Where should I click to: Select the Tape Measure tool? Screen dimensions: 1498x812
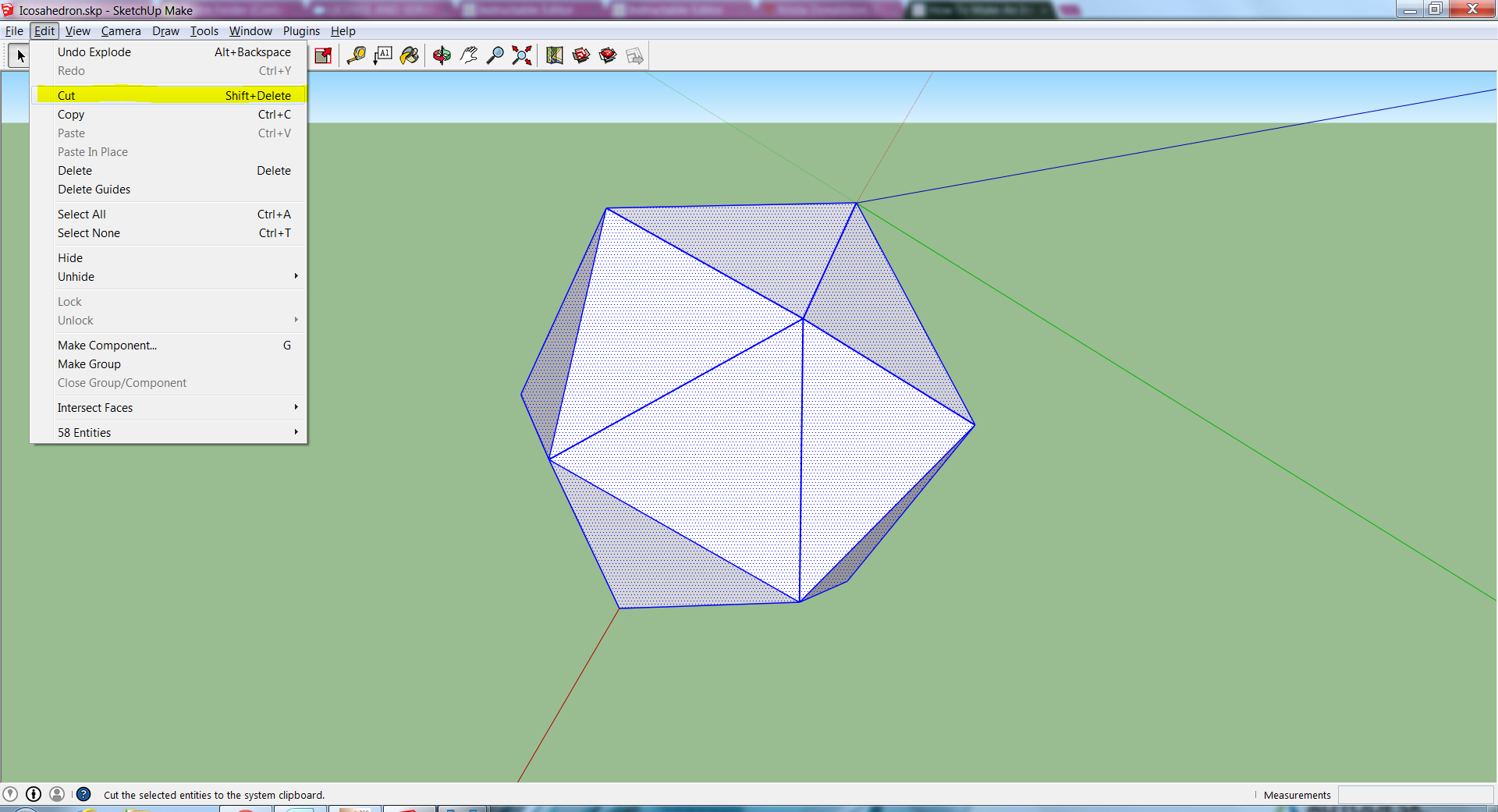point(357,56)
